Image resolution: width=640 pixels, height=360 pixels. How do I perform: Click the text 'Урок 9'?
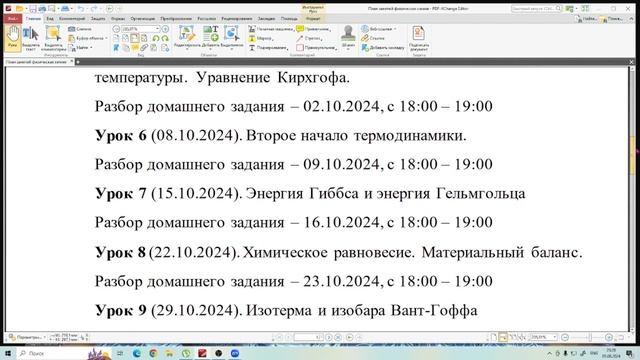click(120, 310)
